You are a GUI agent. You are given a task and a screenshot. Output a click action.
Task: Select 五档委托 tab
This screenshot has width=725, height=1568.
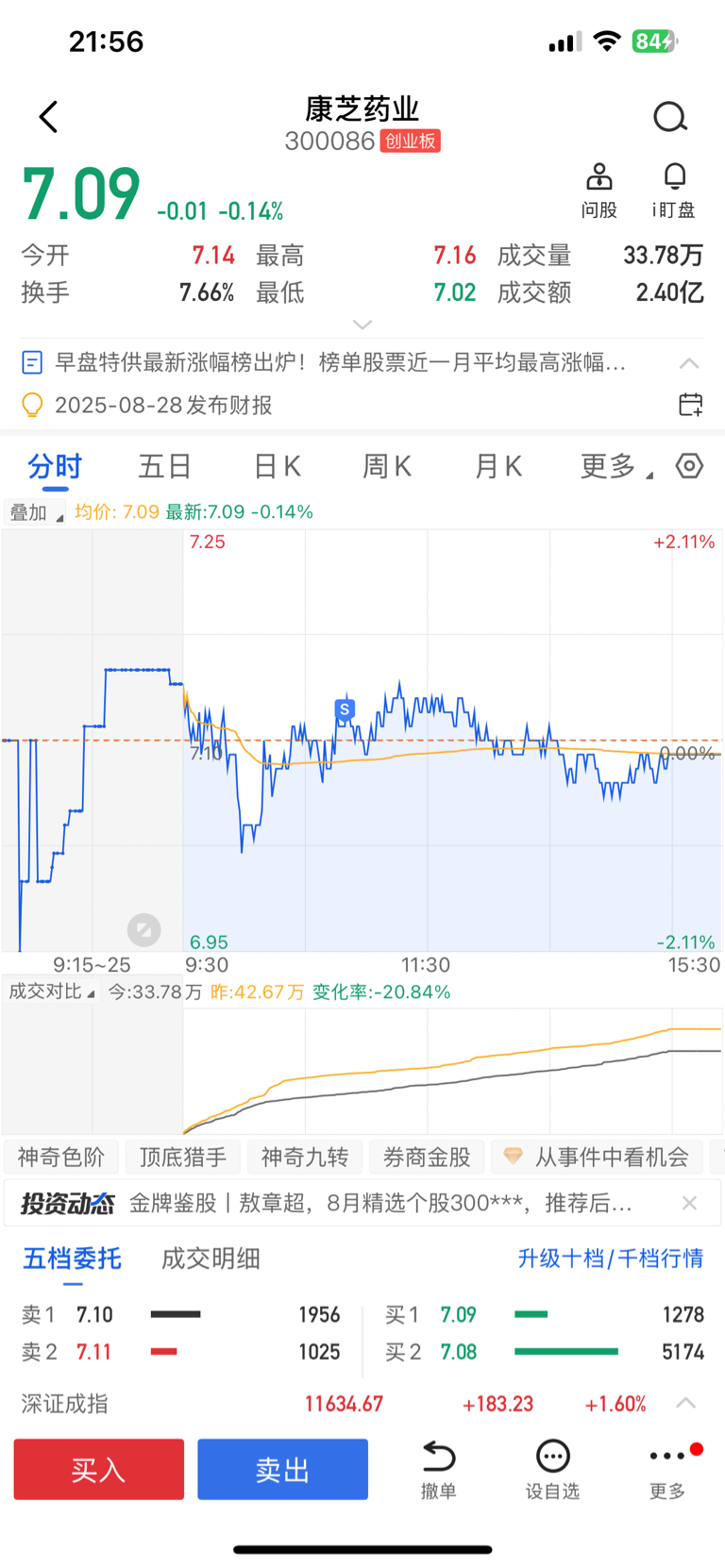point(72,1259)
